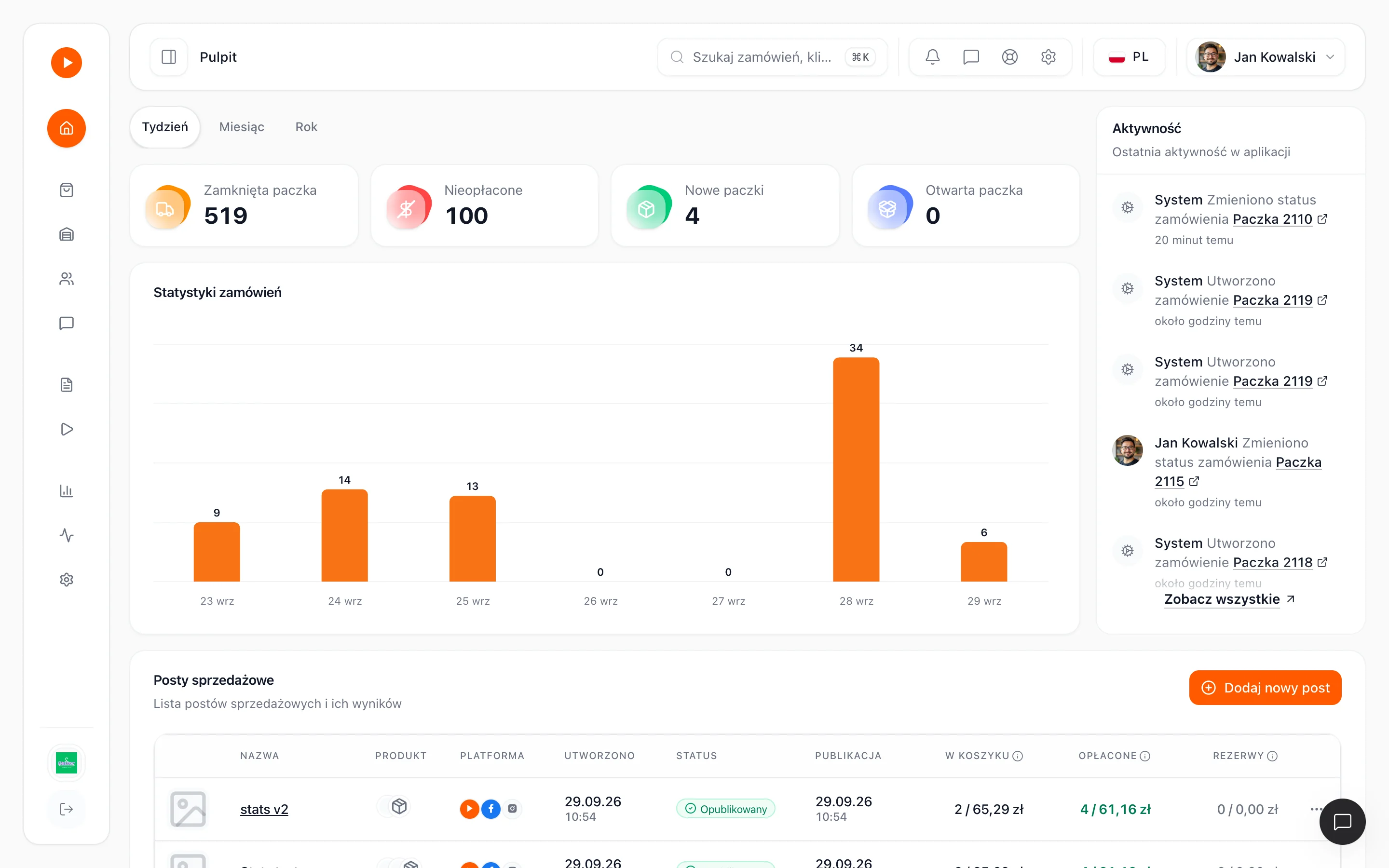1389x868 pixels.
Task: Click product box icon in stats v2 row
Action: 399,807
